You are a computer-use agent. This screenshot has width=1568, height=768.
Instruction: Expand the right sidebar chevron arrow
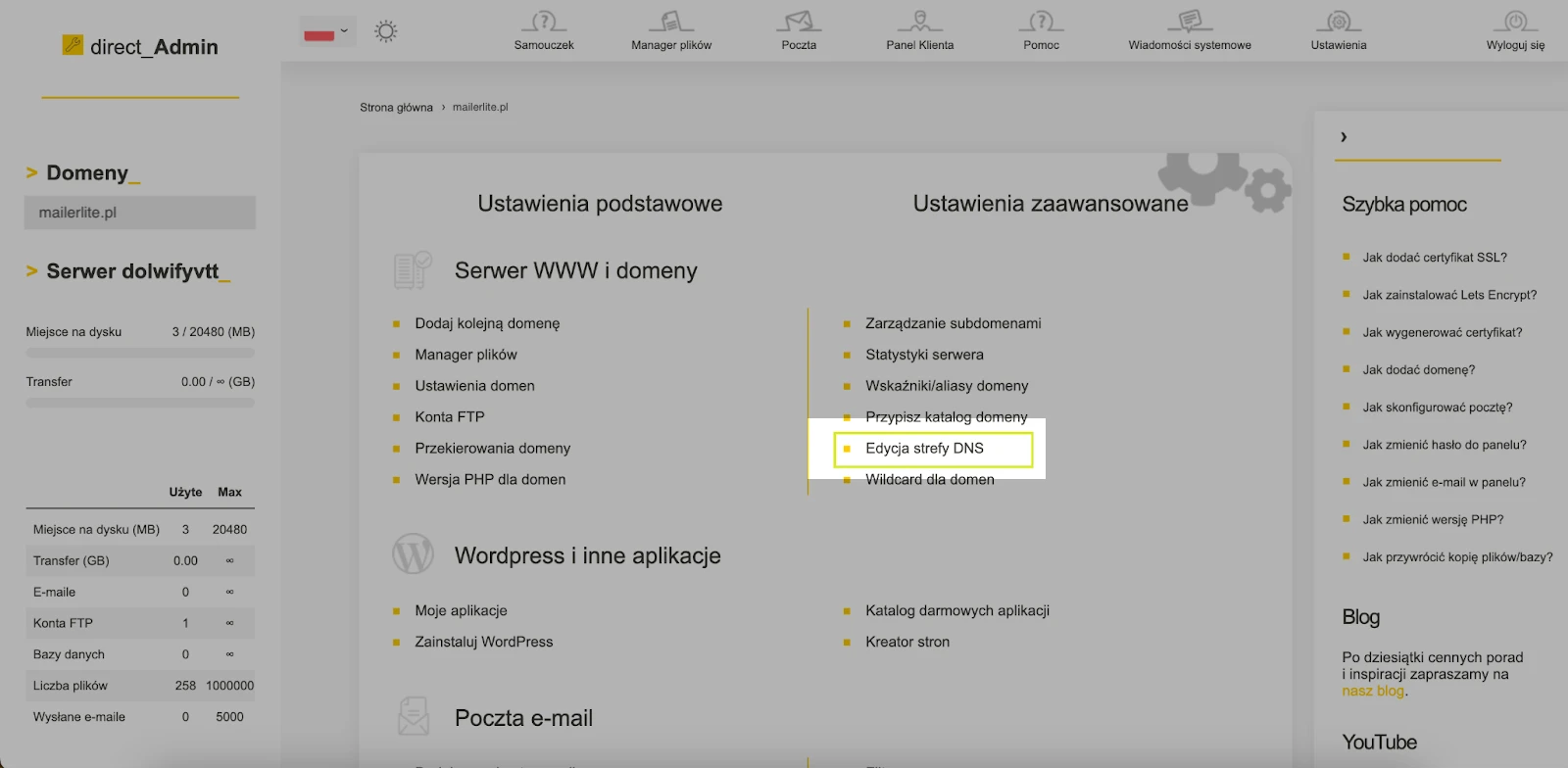tap(1344, 137)
